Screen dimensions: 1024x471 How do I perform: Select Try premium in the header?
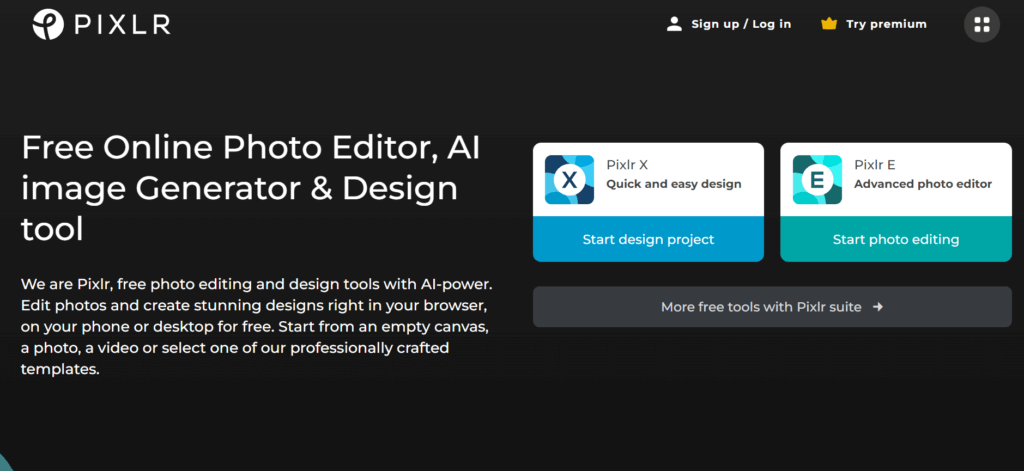pos(886,24)
